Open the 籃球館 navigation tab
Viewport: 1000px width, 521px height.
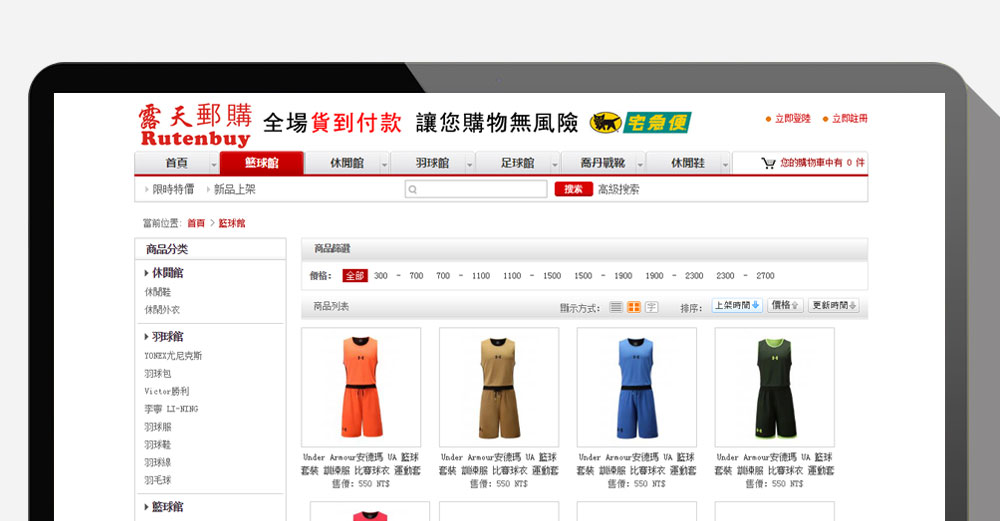tap(261, 163)
